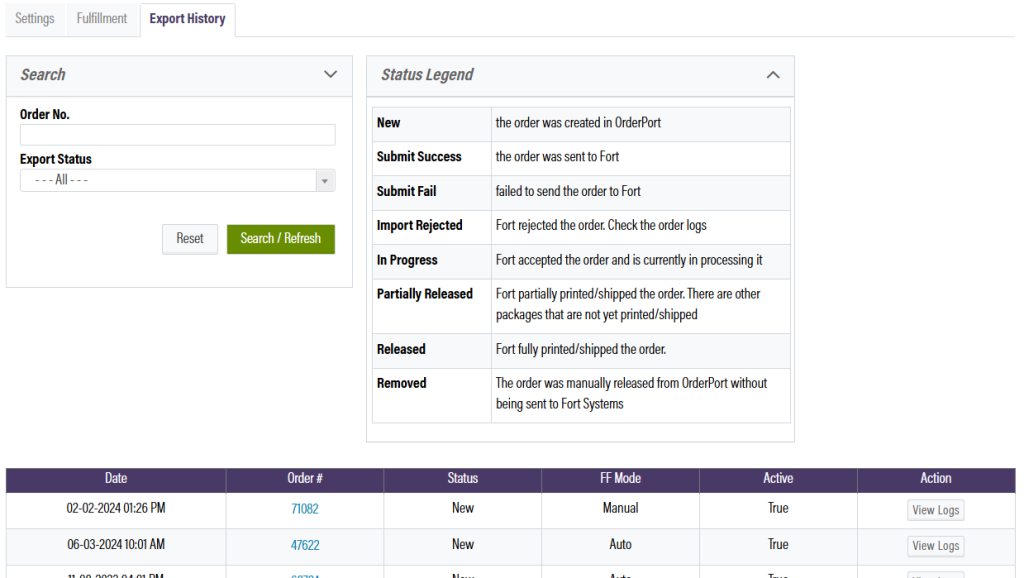View logs for order 47622
The width and height of the screenshot is (1024, 578).
pyautogui.click(x=935, y=546)
